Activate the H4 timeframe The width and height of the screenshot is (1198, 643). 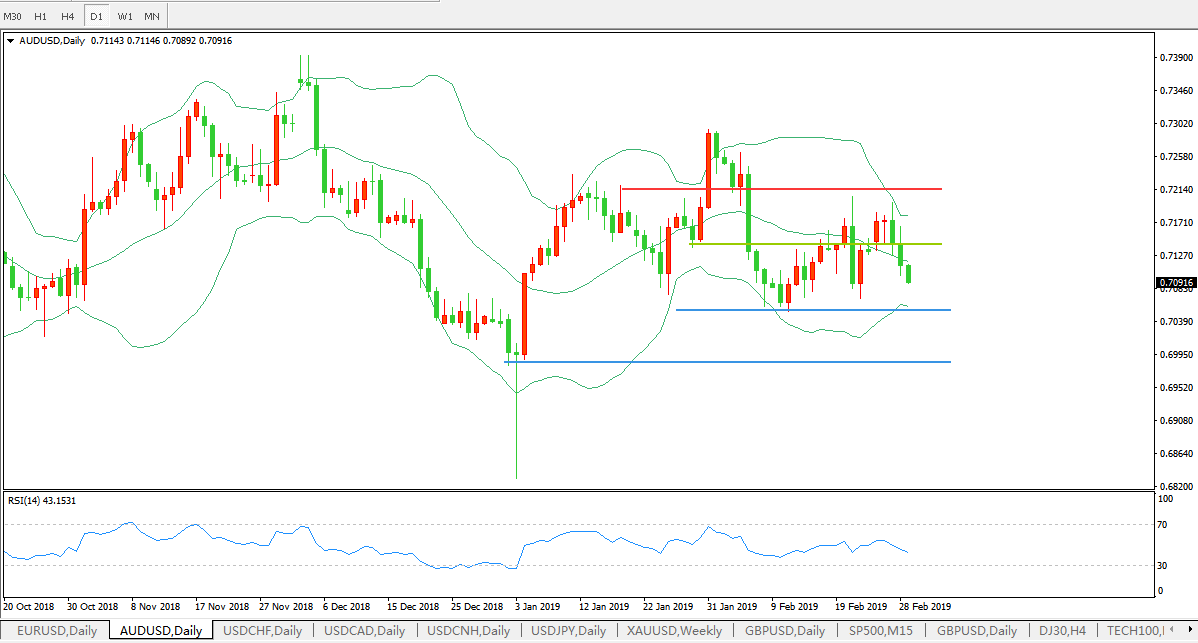(x=68, y=16)
